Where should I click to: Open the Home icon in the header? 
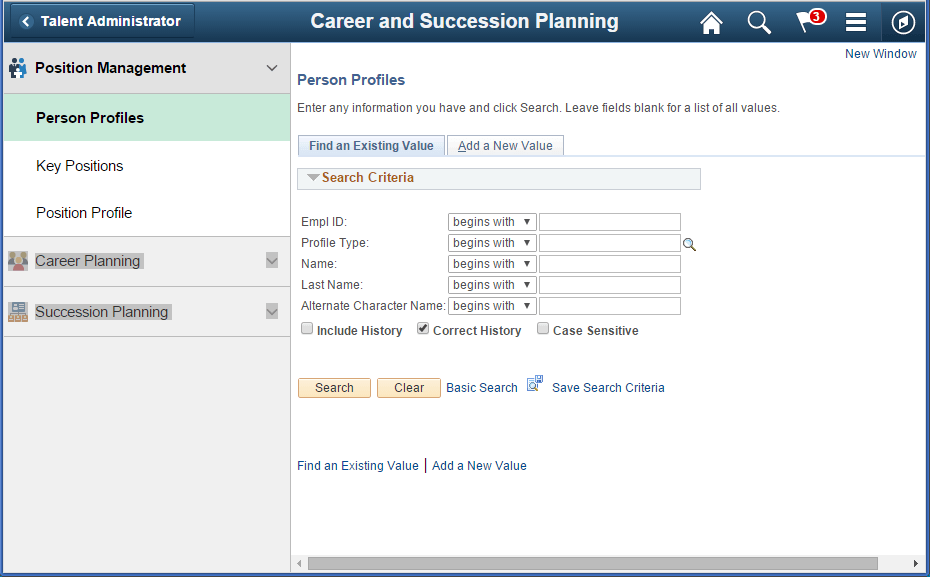tap(711, 22)
